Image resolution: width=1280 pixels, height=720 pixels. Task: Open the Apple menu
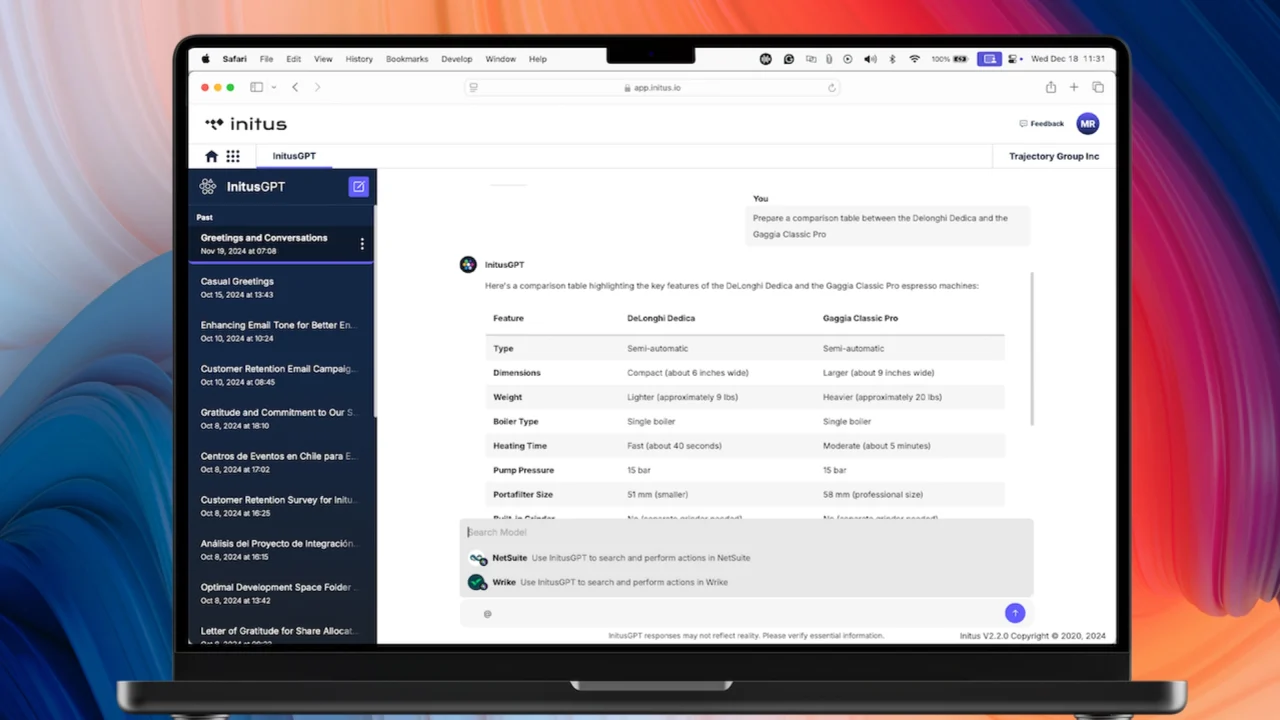pos(206,59)
